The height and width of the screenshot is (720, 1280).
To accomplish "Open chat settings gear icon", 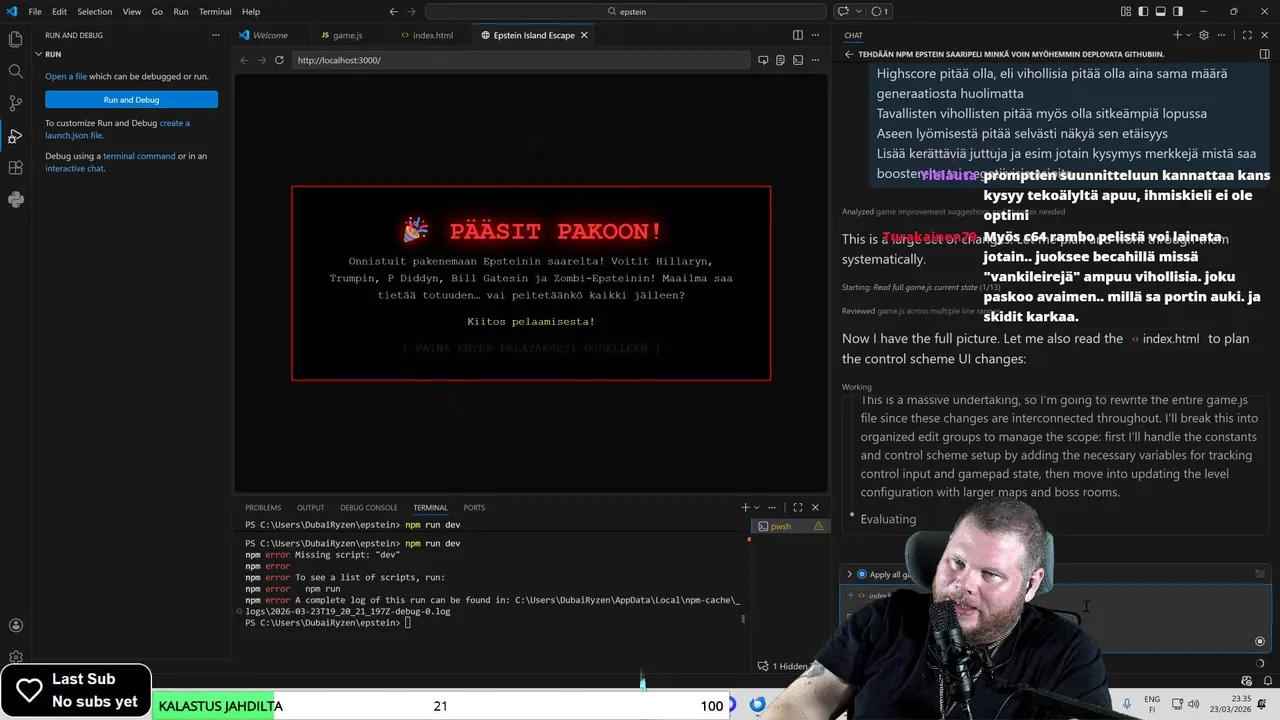I will pyautogui.click(x=1203, y=35).
